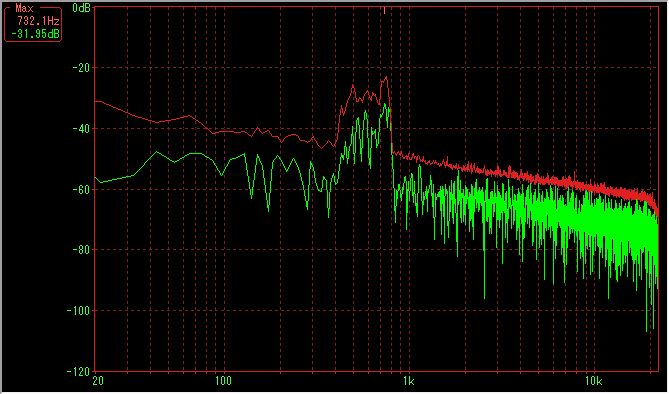The height and width of the screenshot is (394, 669).
Task: Click the 0dB label on the vertical axis
Action: point(81,7)
